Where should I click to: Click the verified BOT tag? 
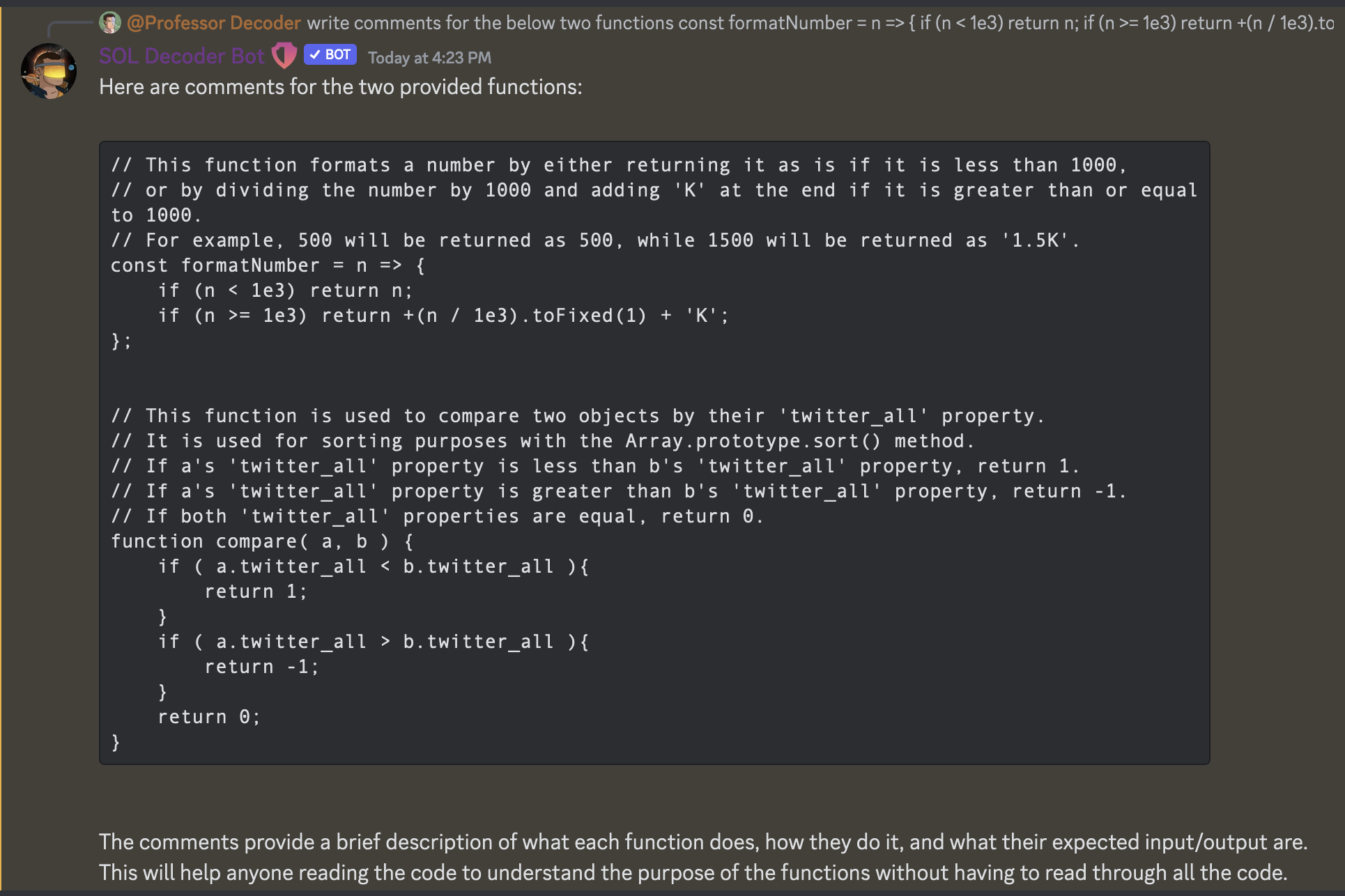coord(330,55)
